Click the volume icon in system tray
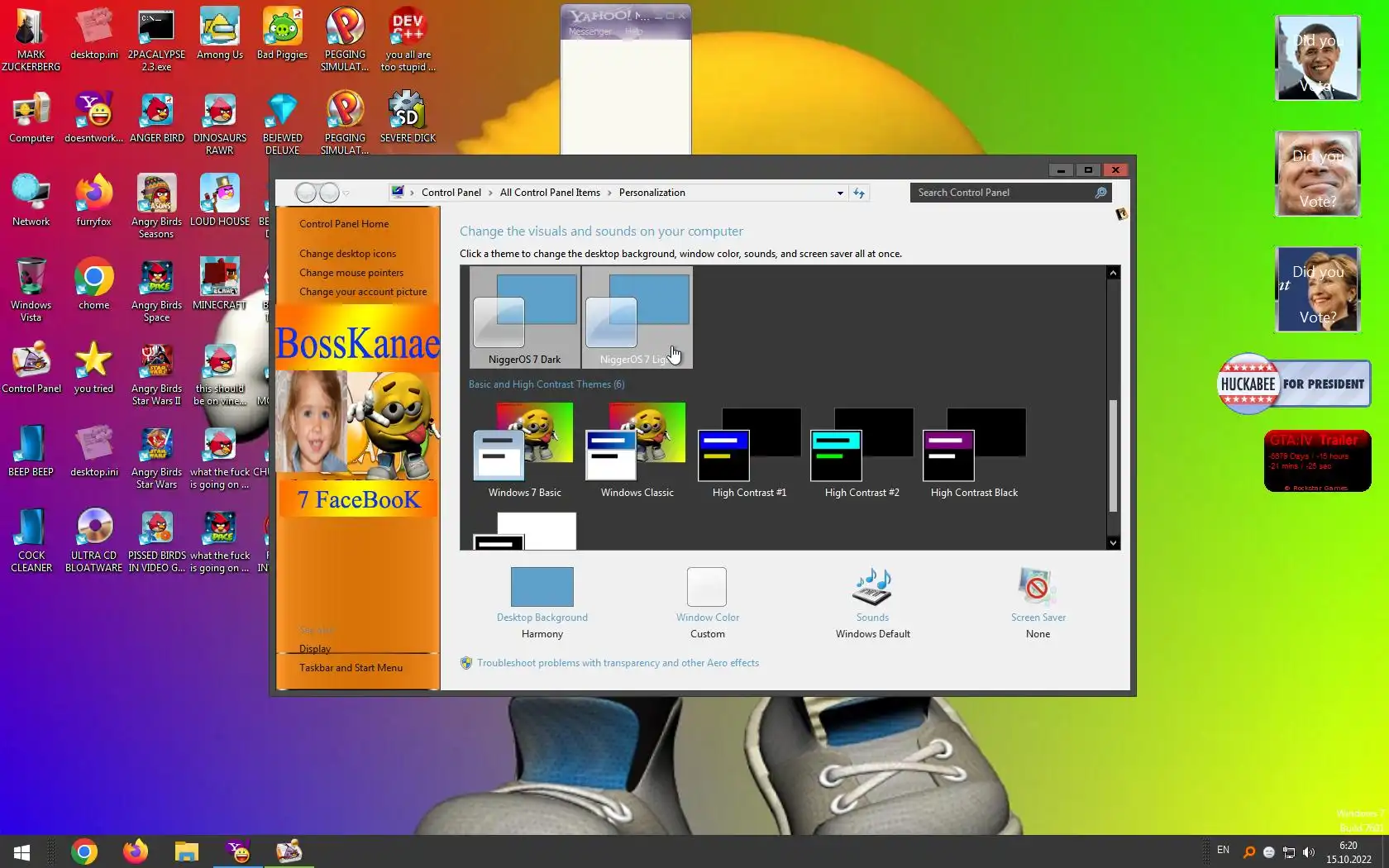This screenshot has width=1389, height=868. [1308, 852]
